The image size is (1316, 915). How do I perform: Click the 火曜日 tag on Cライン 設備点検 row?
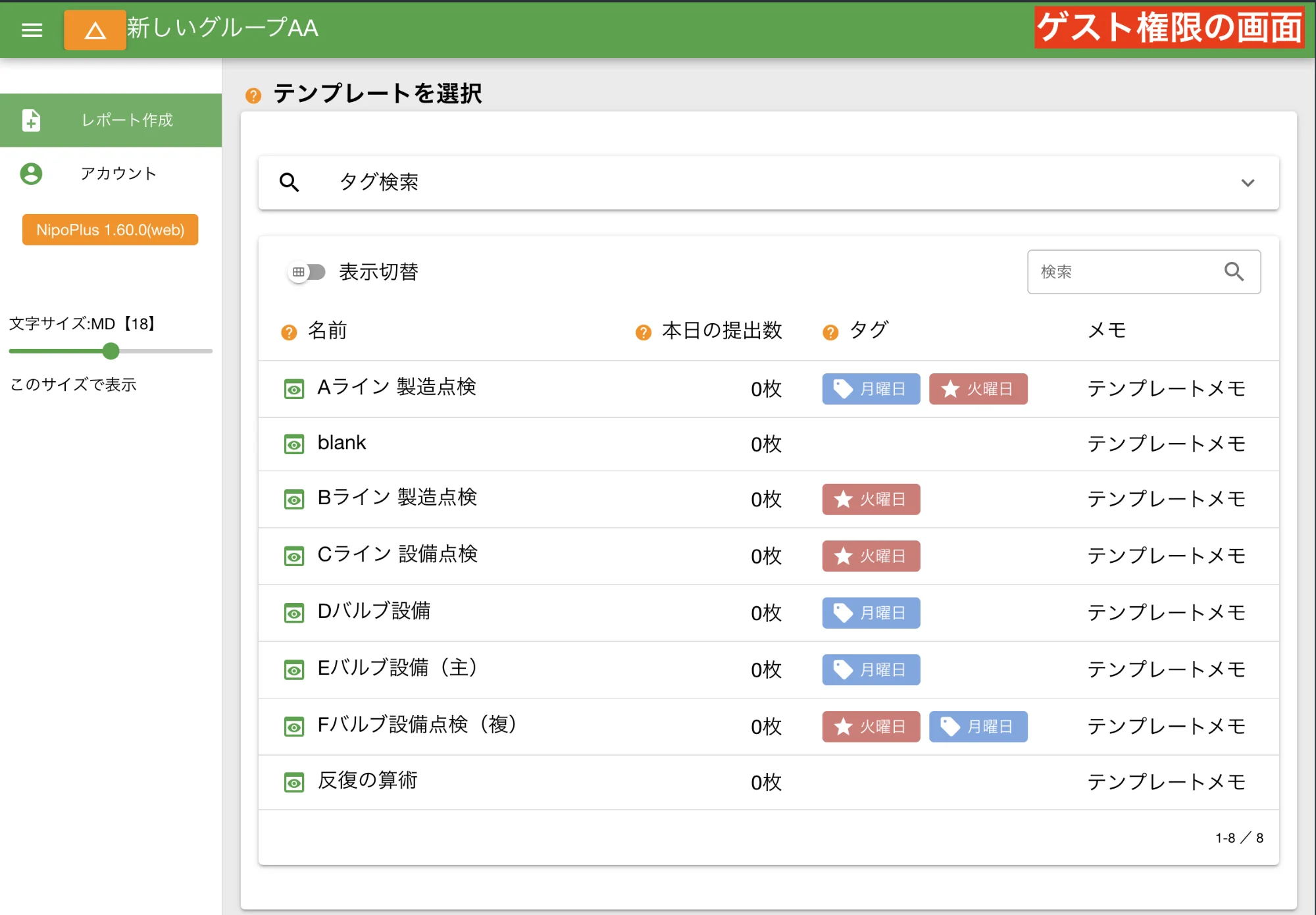(x=871, y=556)
